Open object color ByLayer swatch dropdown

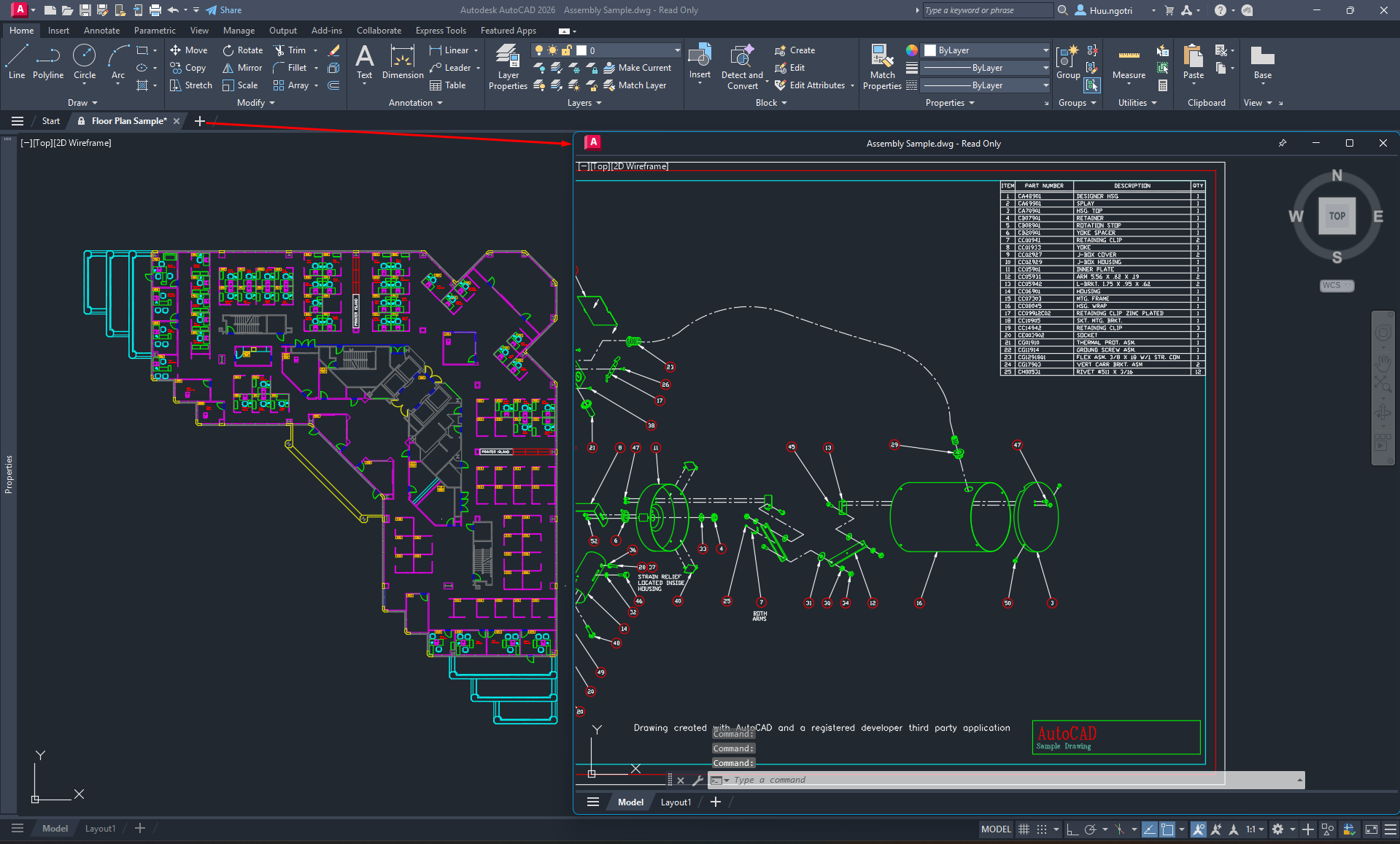click(1045, 50)
